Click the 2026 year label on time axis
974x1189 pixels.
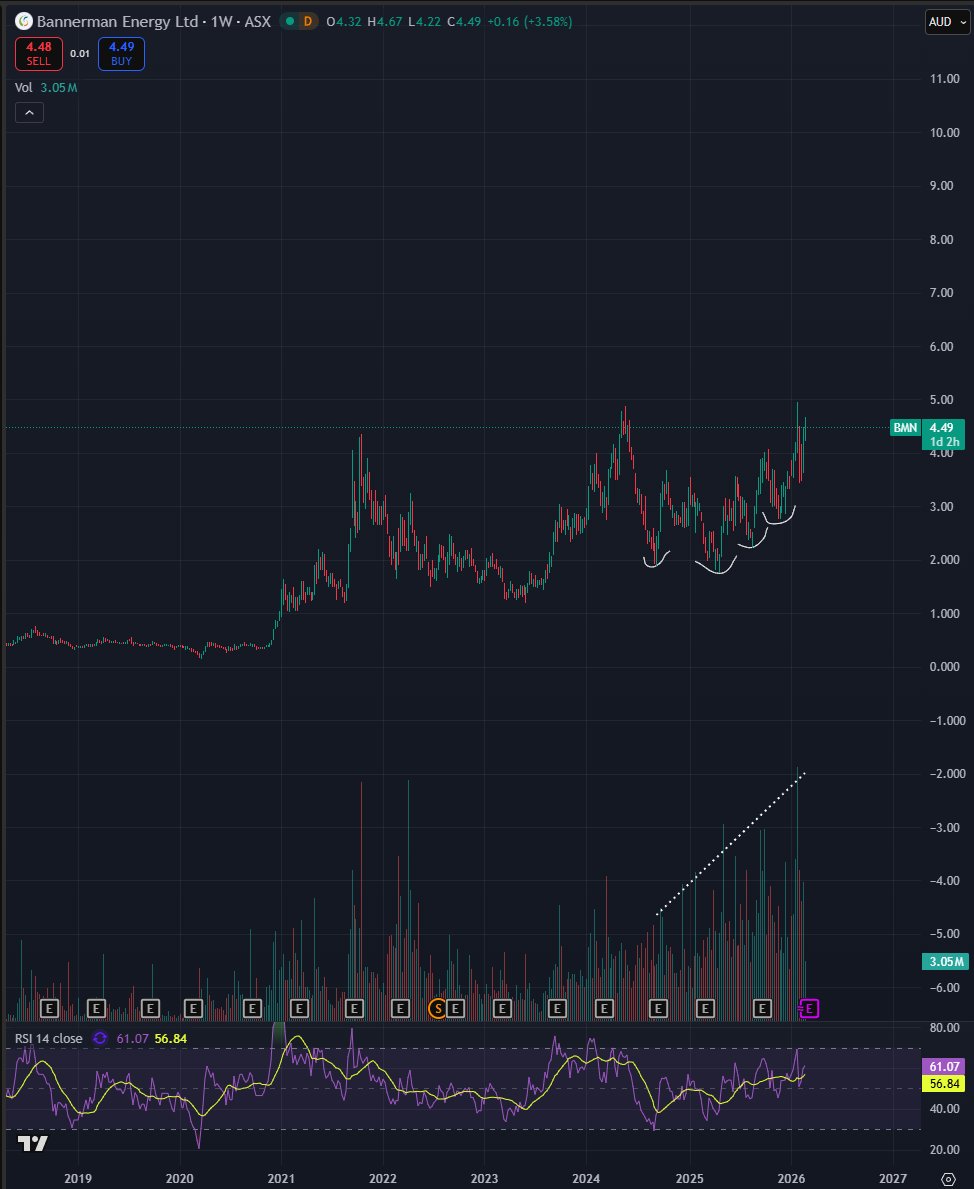point(791,1178)
